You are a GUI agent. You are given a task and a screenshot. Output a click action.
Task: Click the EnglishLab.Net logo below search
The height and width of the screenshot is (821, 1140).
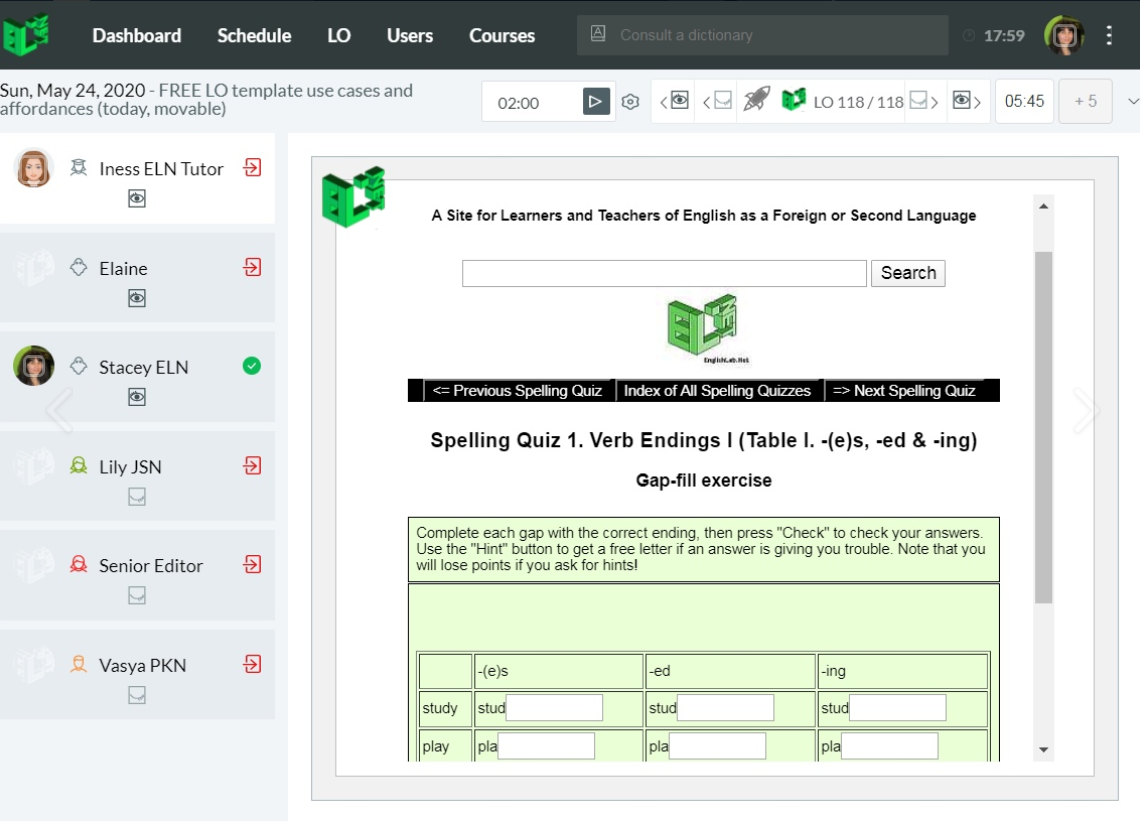(x=702, y=328)
